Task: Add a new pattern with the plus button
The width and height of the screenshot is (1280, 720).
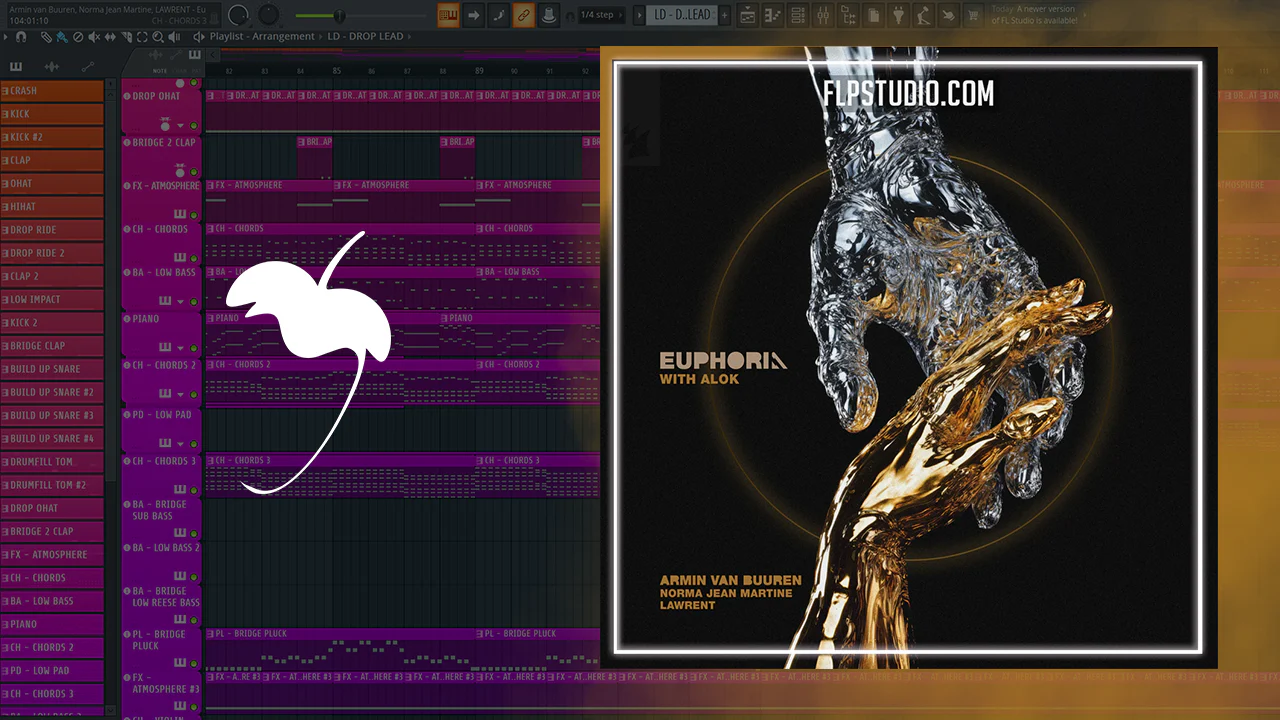Action: [725, 15]
